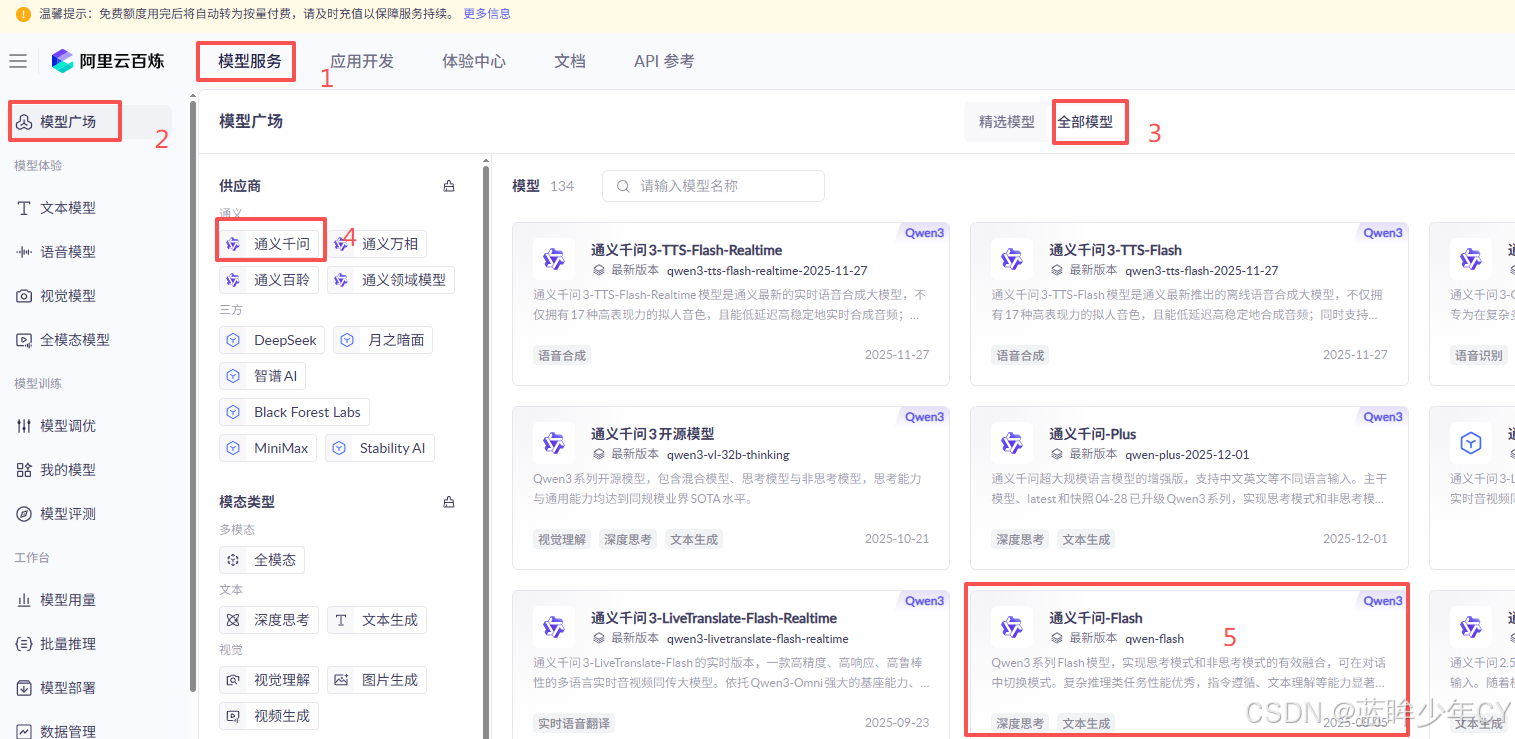Filter by 月之暗面 provider
Image resolution: width=1515 pixels, height=739 pixels.
[383, 340]
